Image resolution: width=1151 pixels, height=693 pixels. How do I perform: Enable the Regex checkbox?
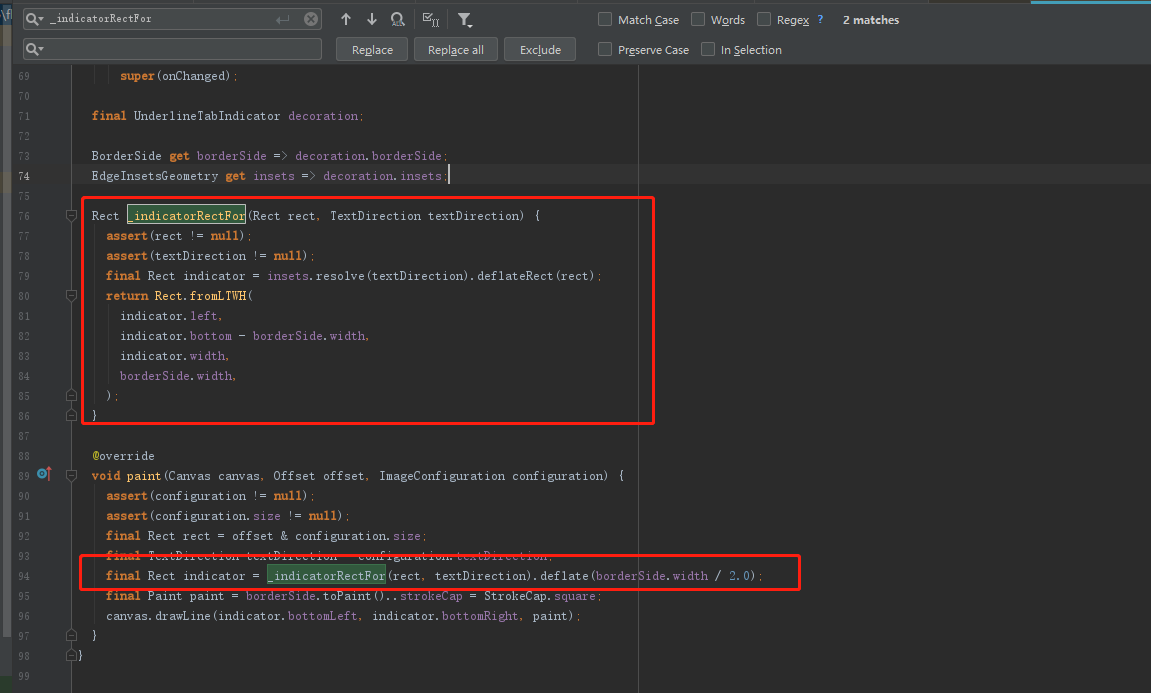click(x=764, y=19)
